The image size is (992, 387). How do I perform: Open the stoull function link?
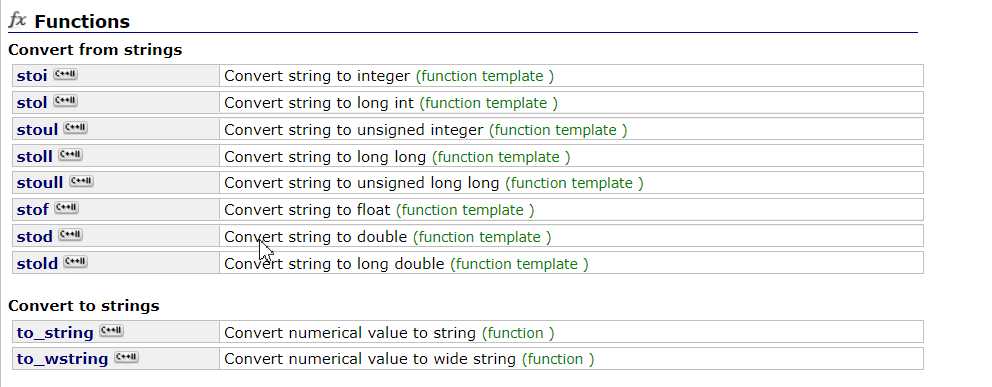pos(40,183)
